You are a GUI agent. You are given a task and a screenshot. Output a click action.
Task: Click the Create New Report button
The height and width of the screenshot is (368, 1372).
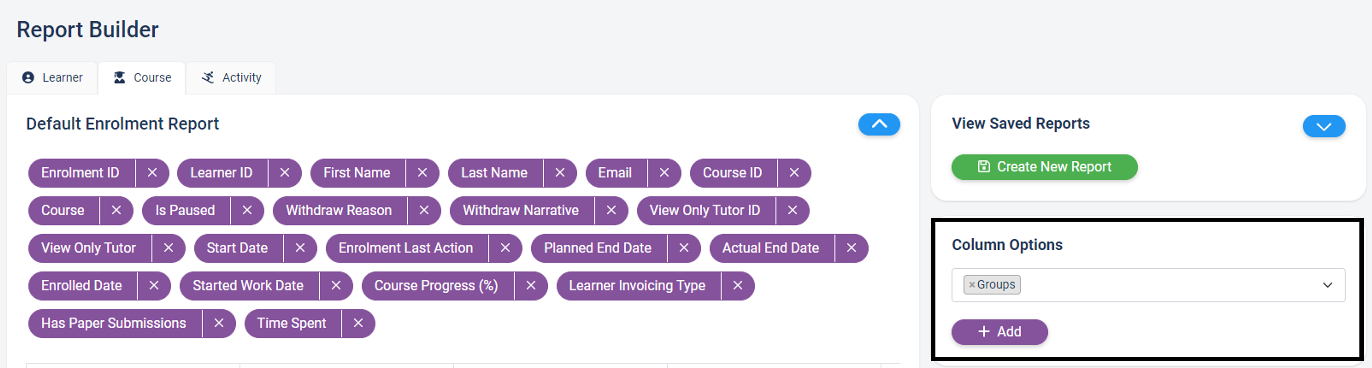click(x=1044, y=167)
